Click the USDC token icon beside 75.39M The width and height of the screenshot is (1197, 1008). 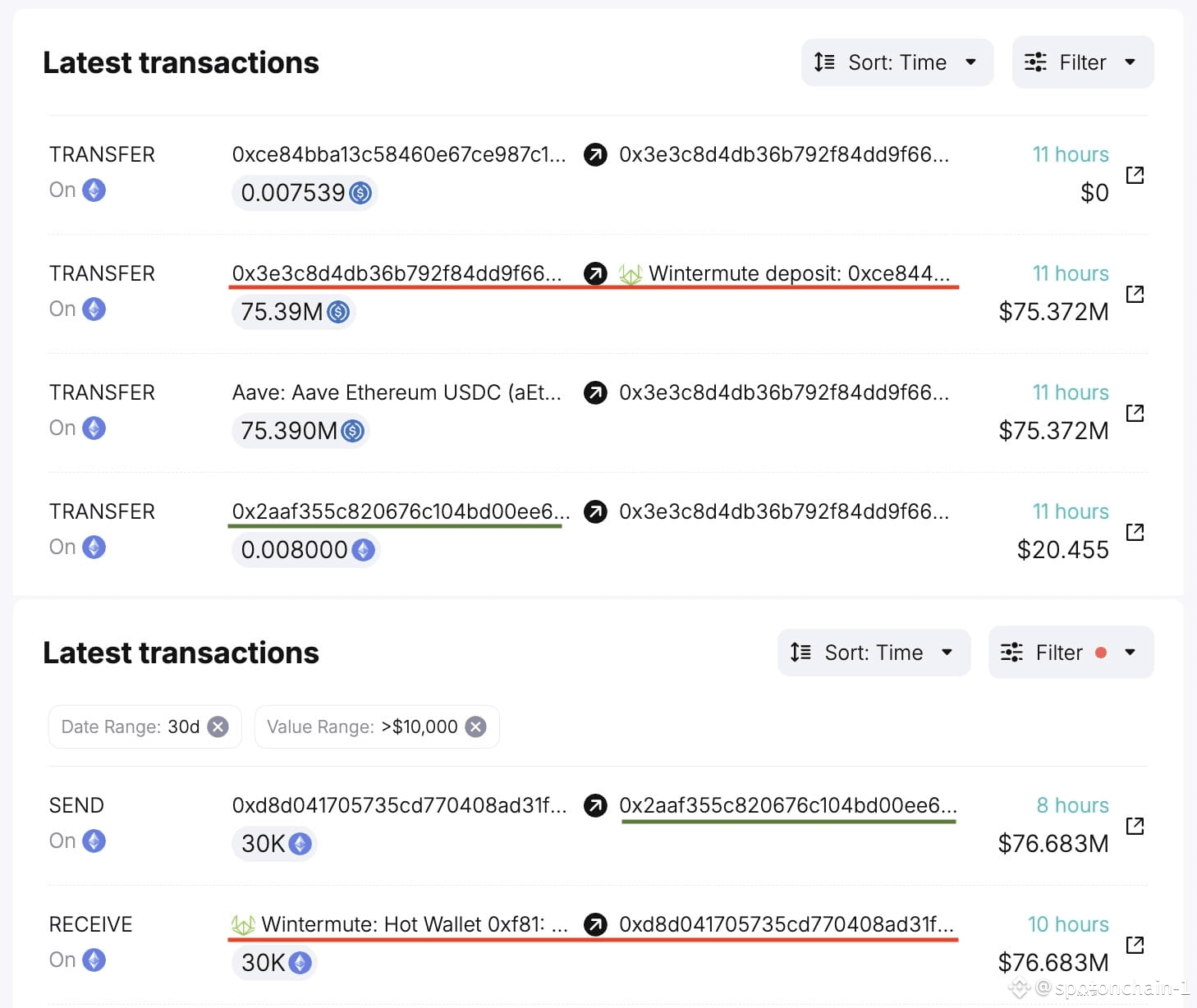(338, 312)
